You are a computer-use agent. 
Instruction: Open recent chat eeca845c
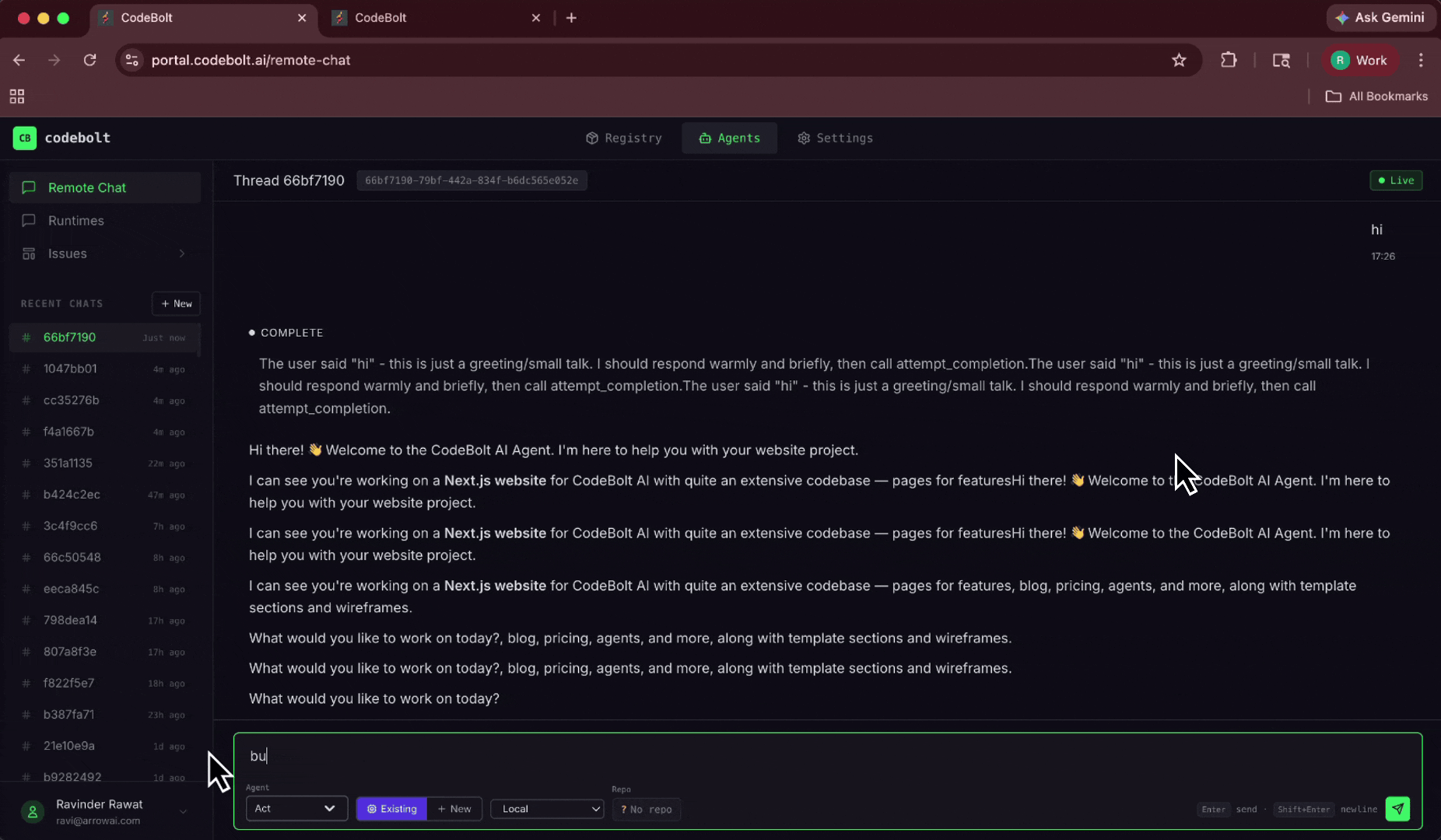[105, 589]
